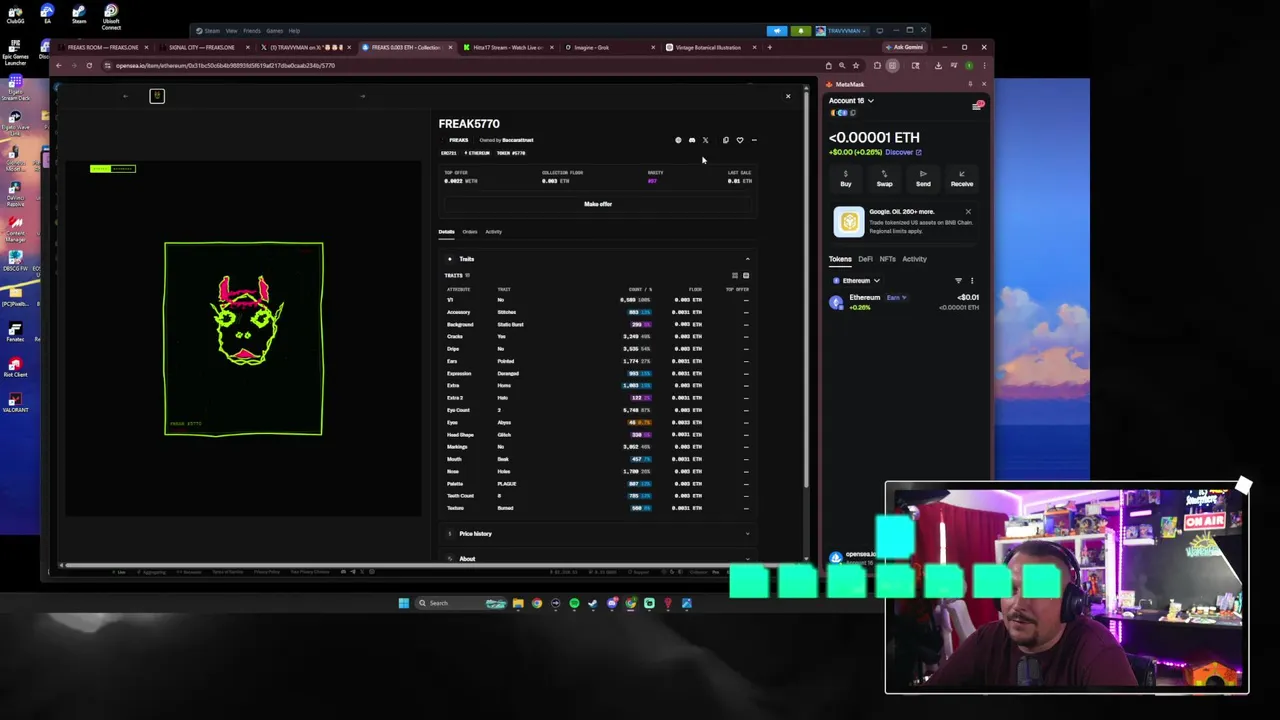Select the item thumbnail in the modal header

point(157,96)
